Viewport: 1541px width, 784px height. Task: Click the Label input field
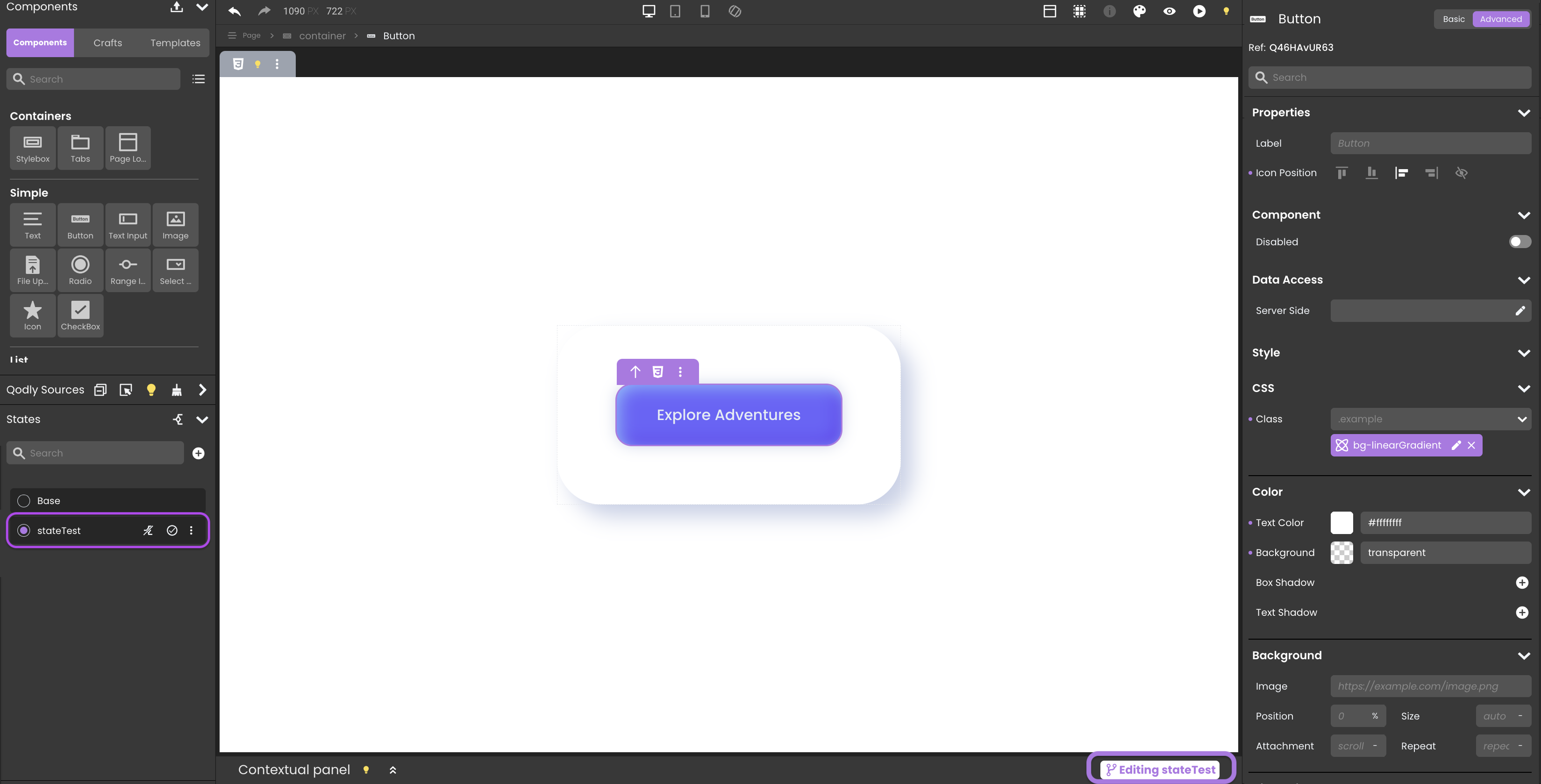tap(1430, 143)
